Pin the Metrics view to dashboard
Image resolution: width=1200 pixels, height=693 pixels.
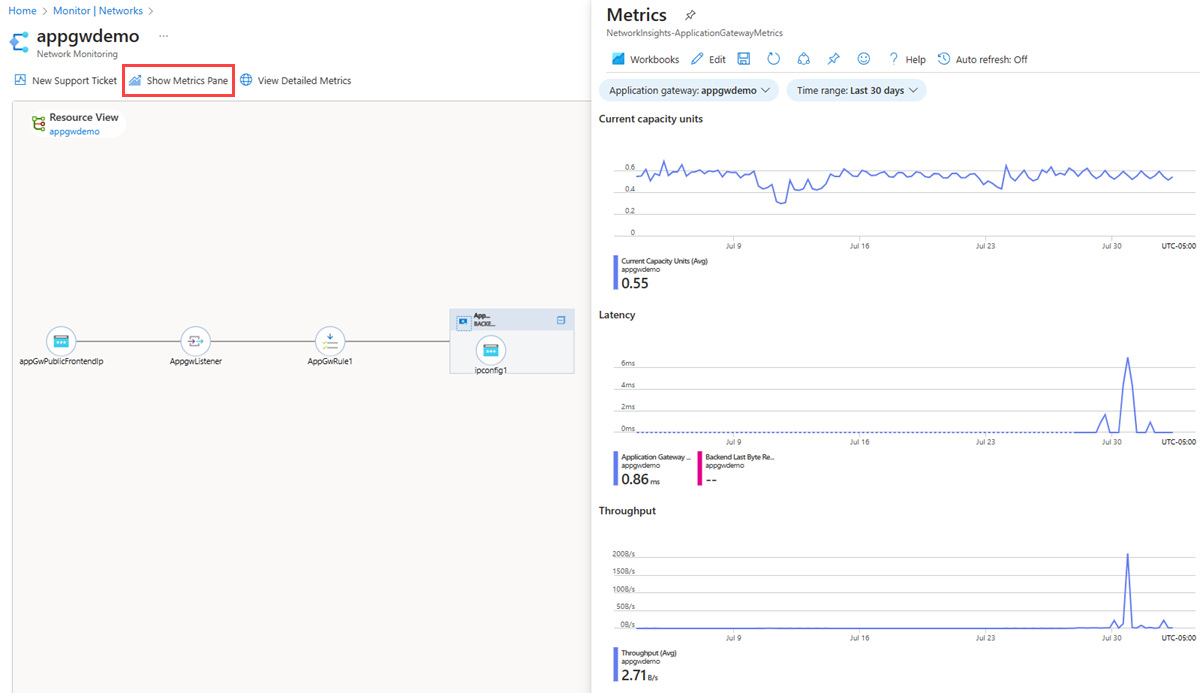point(833,59)
